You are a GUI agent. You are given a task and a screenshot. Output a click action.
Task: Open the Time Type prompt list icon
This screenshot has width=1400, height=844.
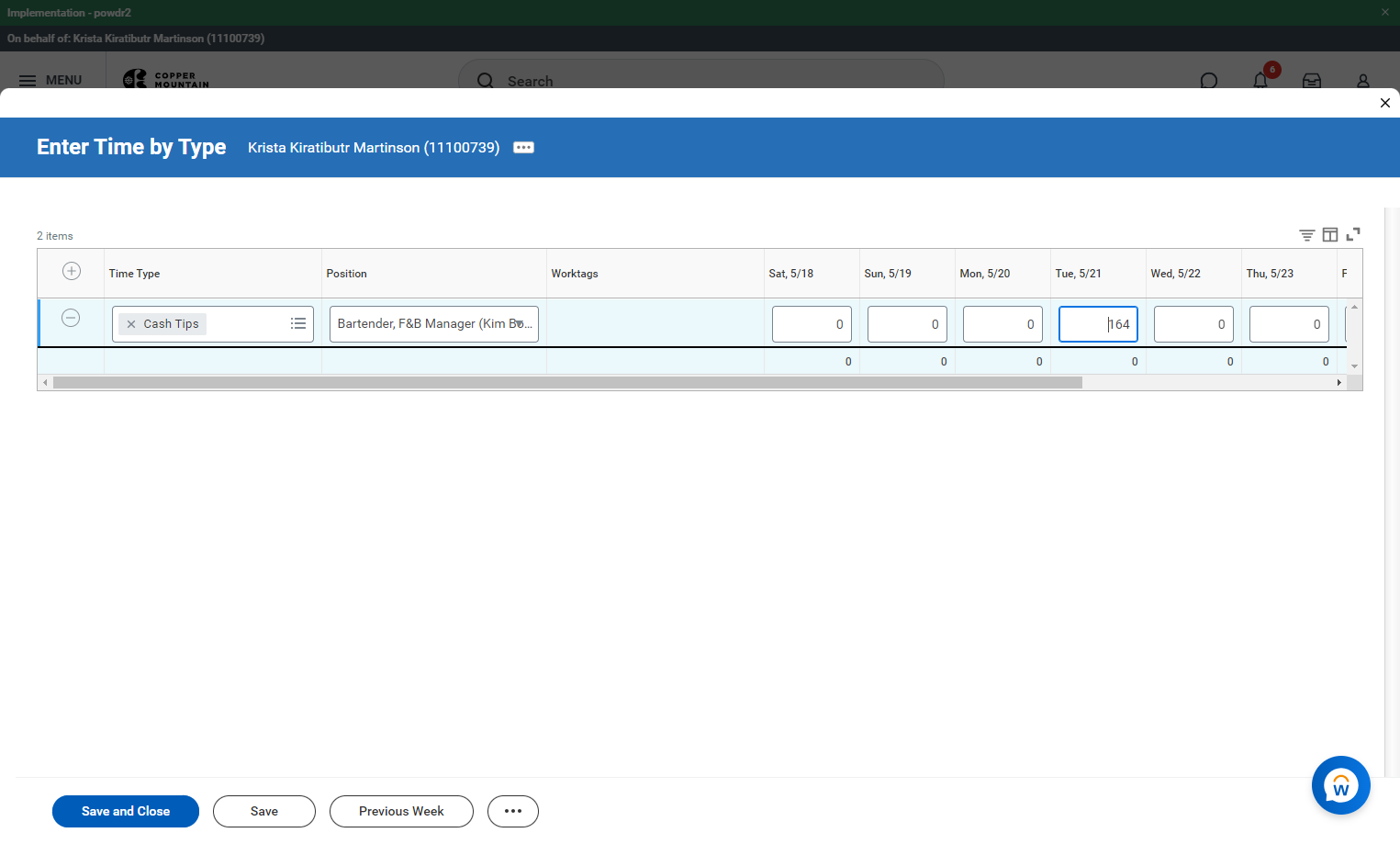coord(298,323)
